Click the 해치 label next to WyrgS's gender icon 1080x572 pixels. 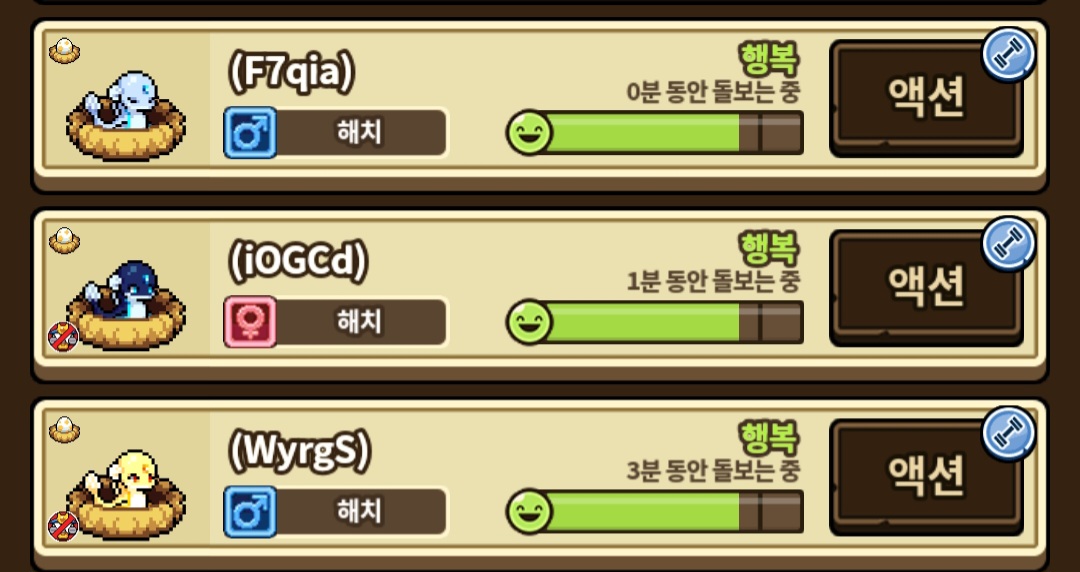pos(360,511)
